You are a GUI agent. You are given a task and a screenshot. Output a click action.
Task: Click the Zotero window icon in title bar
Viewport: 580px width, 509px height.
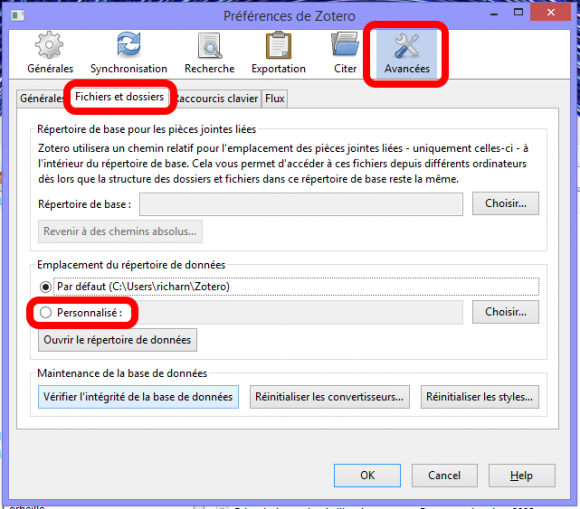(17, 15)
